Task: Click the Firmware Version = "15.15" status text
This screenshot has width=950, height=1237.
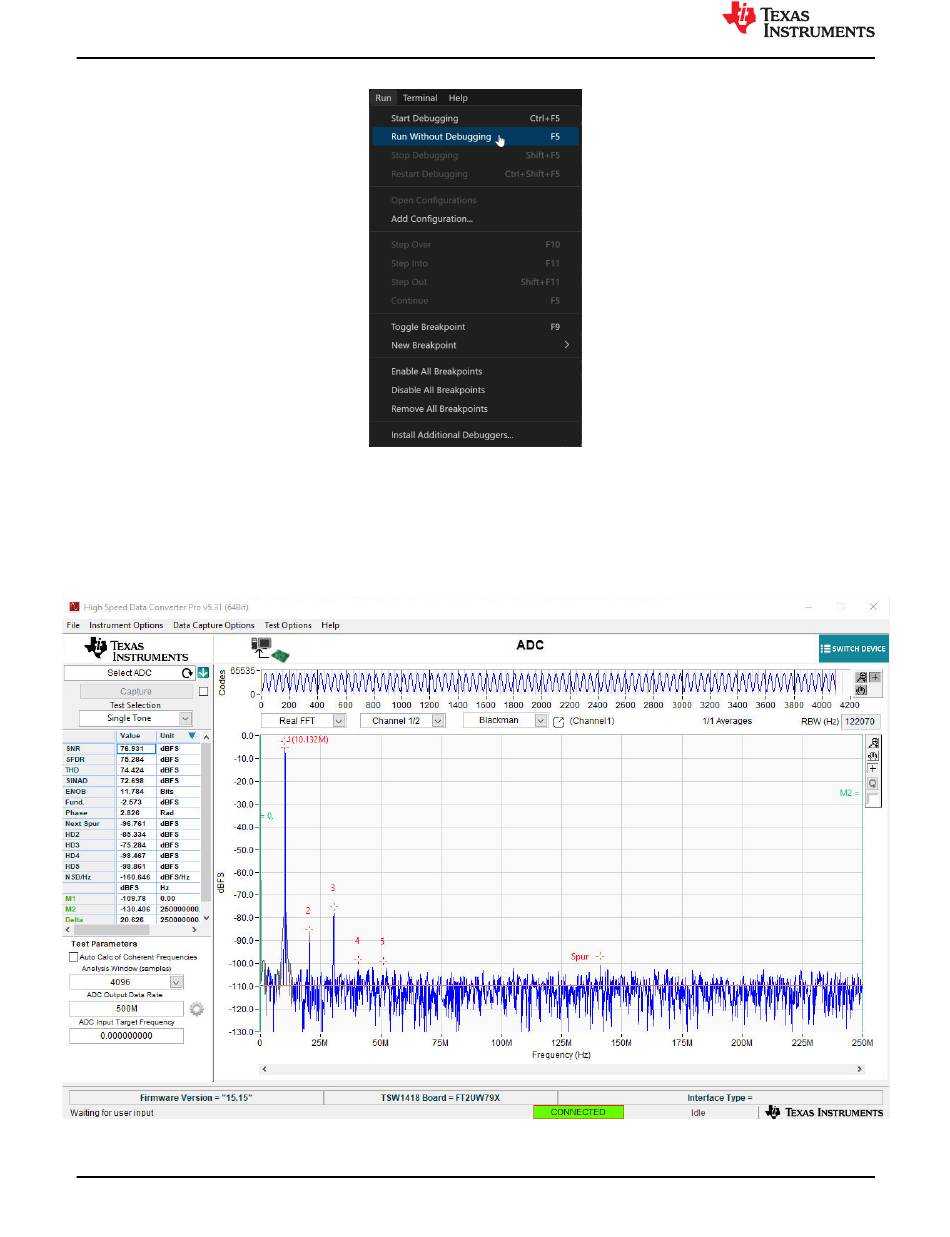Action: point(195,1098)
